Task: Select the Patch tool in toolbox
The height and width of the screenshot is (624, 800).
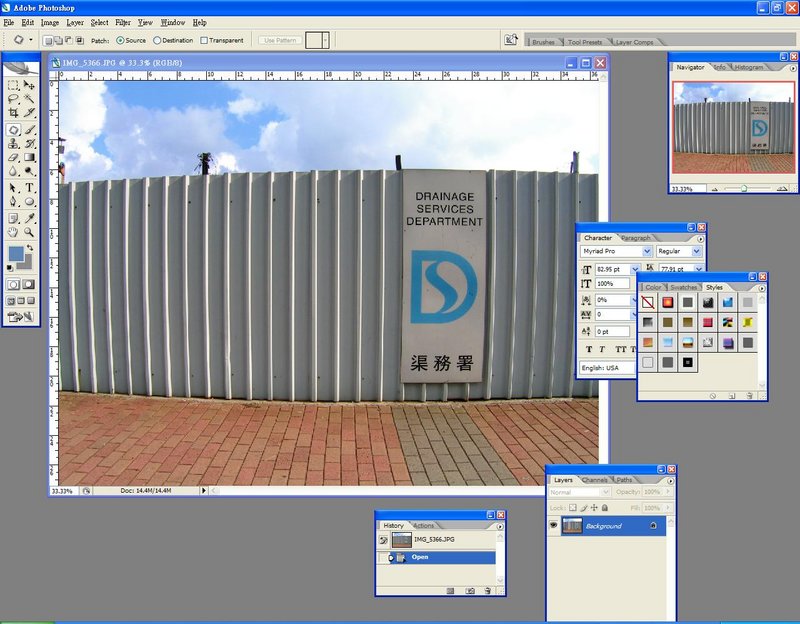Action: (x=14, y=130)
